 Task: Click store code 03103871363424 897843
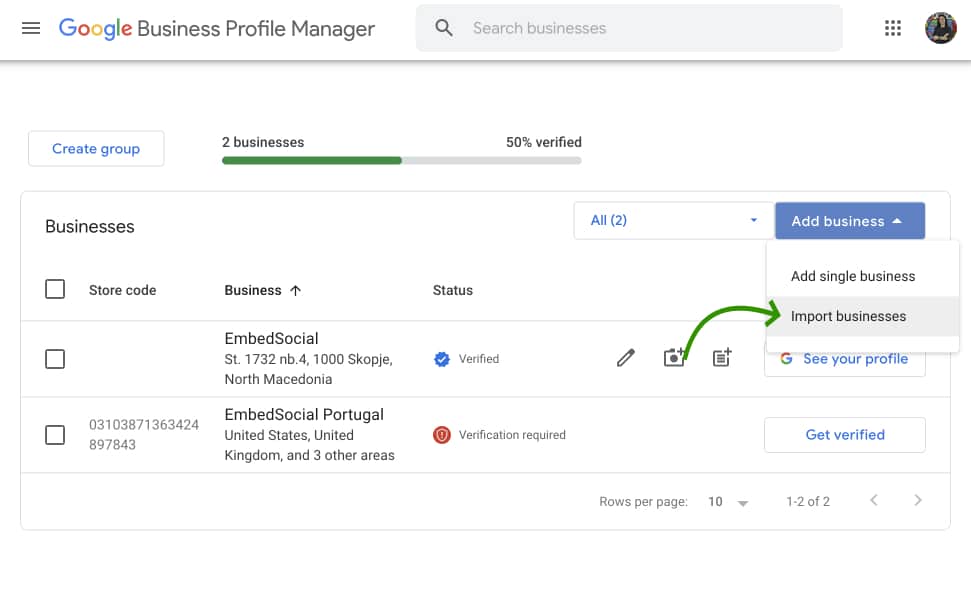tap(144, 435)
